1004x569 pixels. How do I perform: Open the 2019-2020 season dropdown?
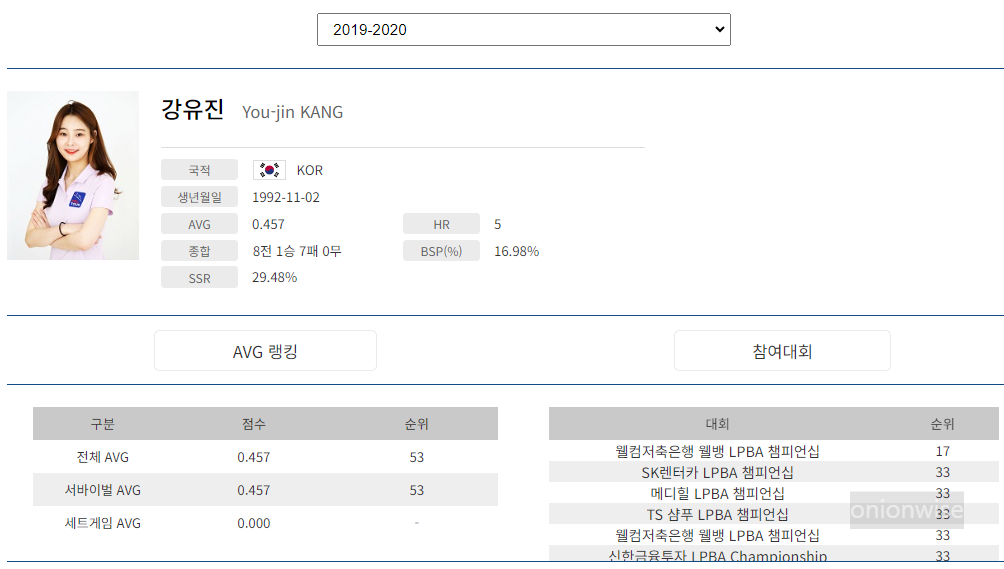523,29
